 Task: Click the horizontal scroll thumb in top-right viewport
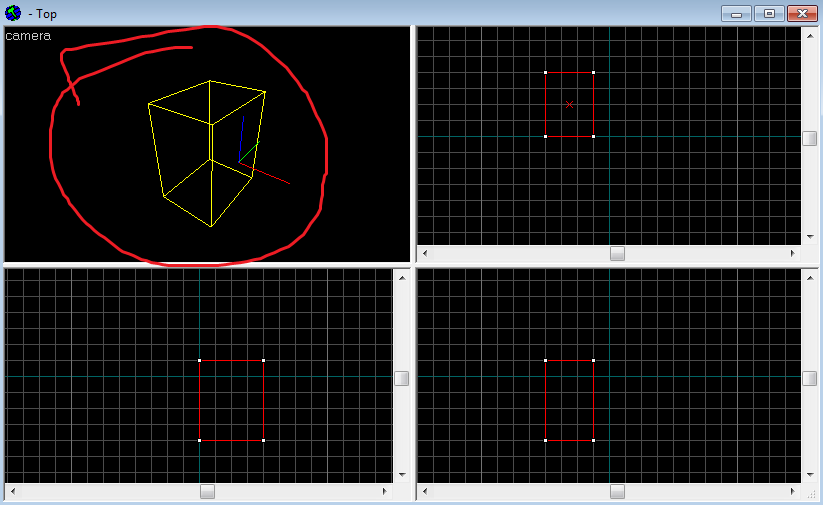click(617, 254)
